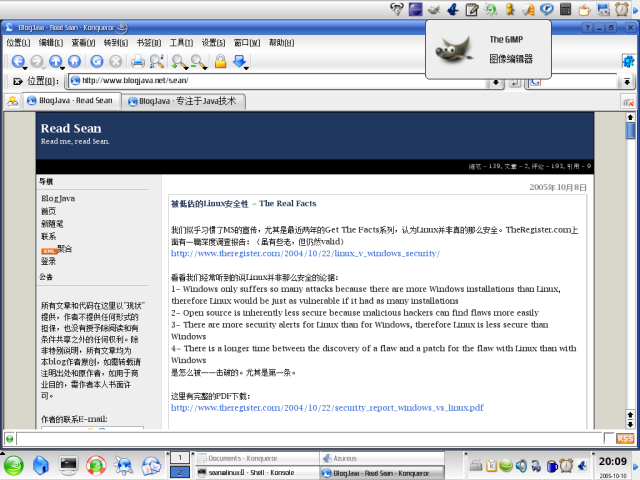The width and height of the screenshot is (640, 480).
Task: Open the 书签 (Bookmarks) menu
Action: pos(149,42)
